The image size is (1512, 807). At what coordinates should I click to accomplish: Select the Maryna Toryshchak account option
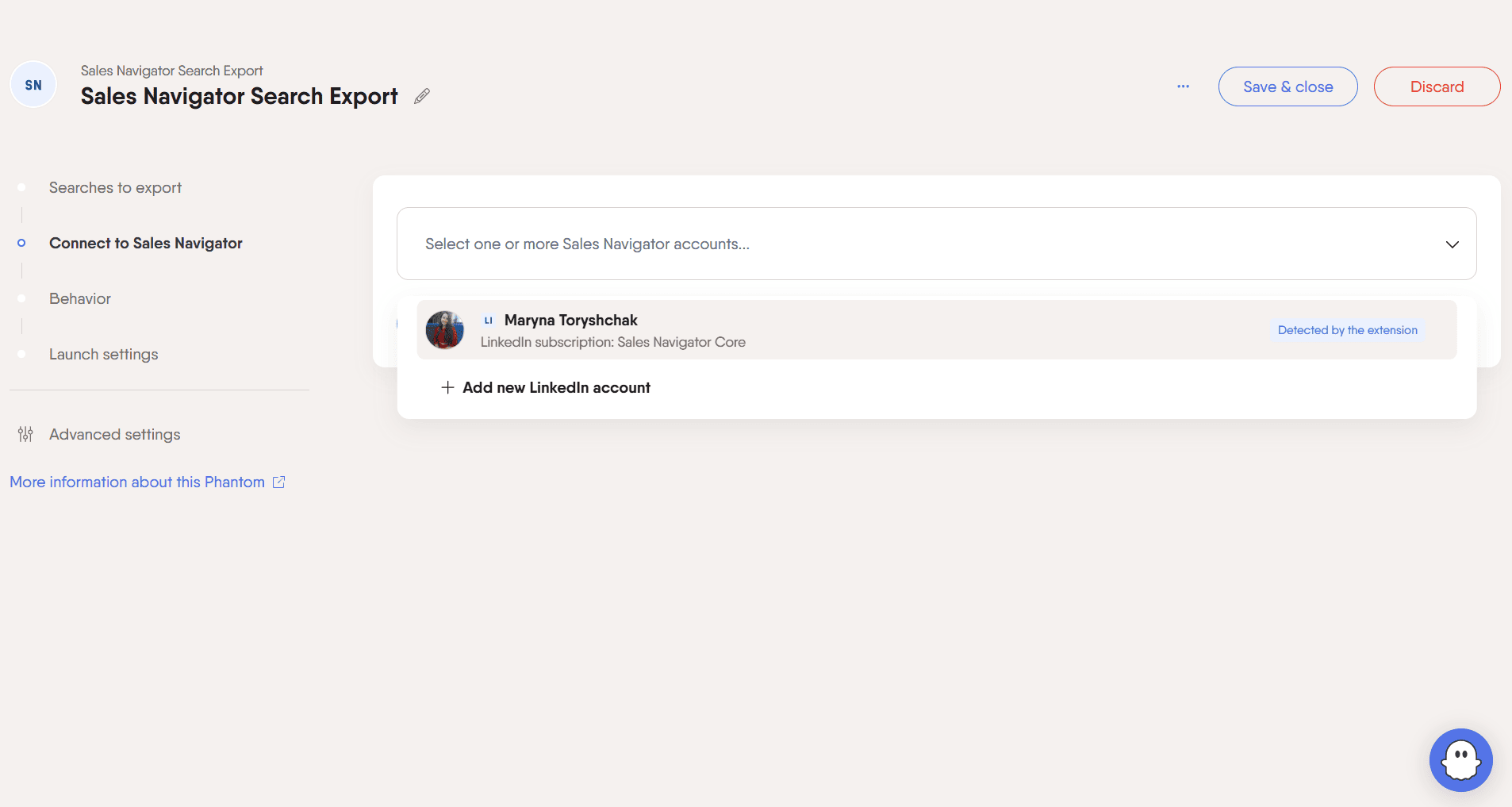[x=937, y=329]
